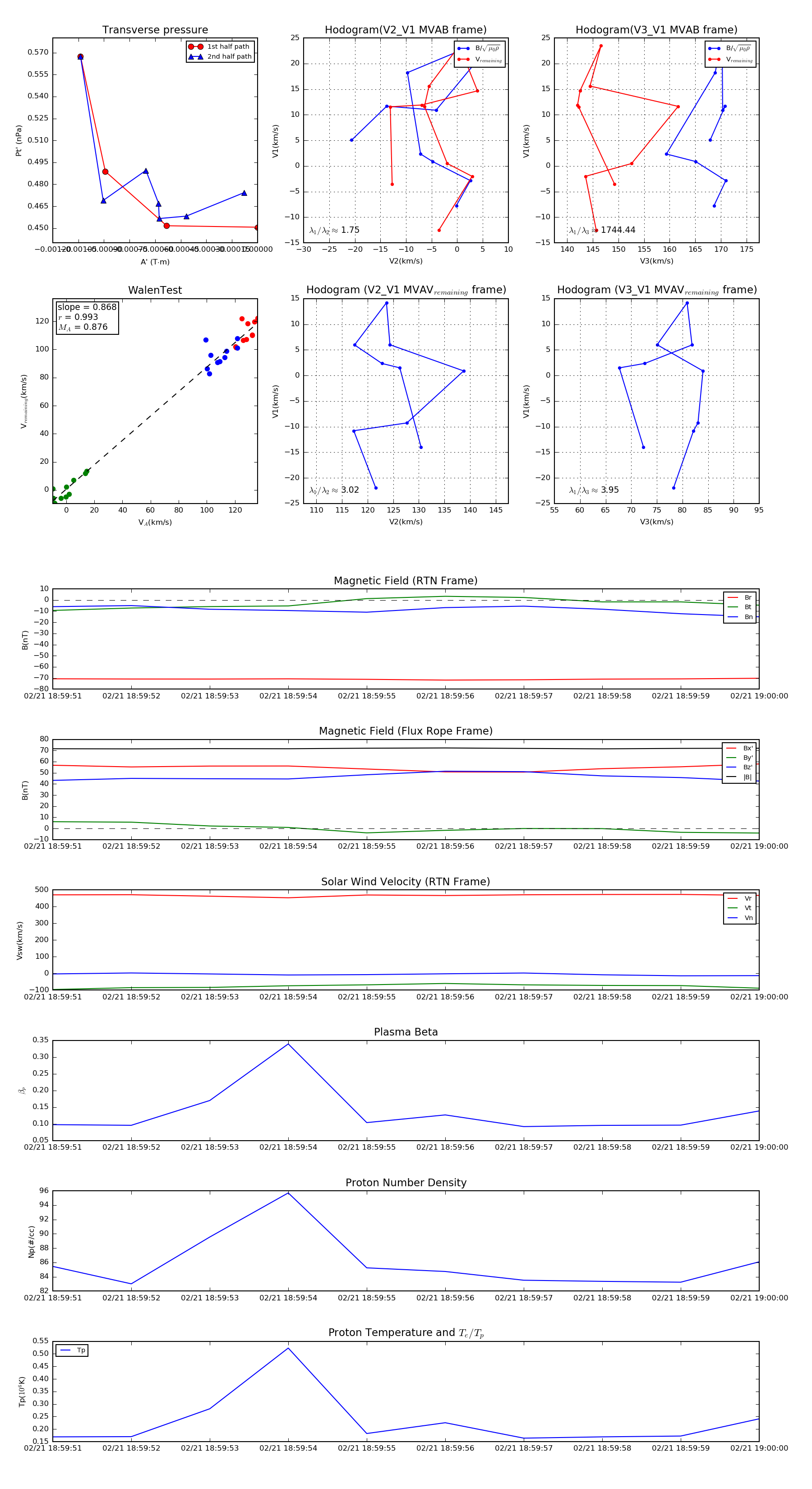812x1489 pixels.
Task: Select the "Vn" legend entry
Action: click(740, 918)
